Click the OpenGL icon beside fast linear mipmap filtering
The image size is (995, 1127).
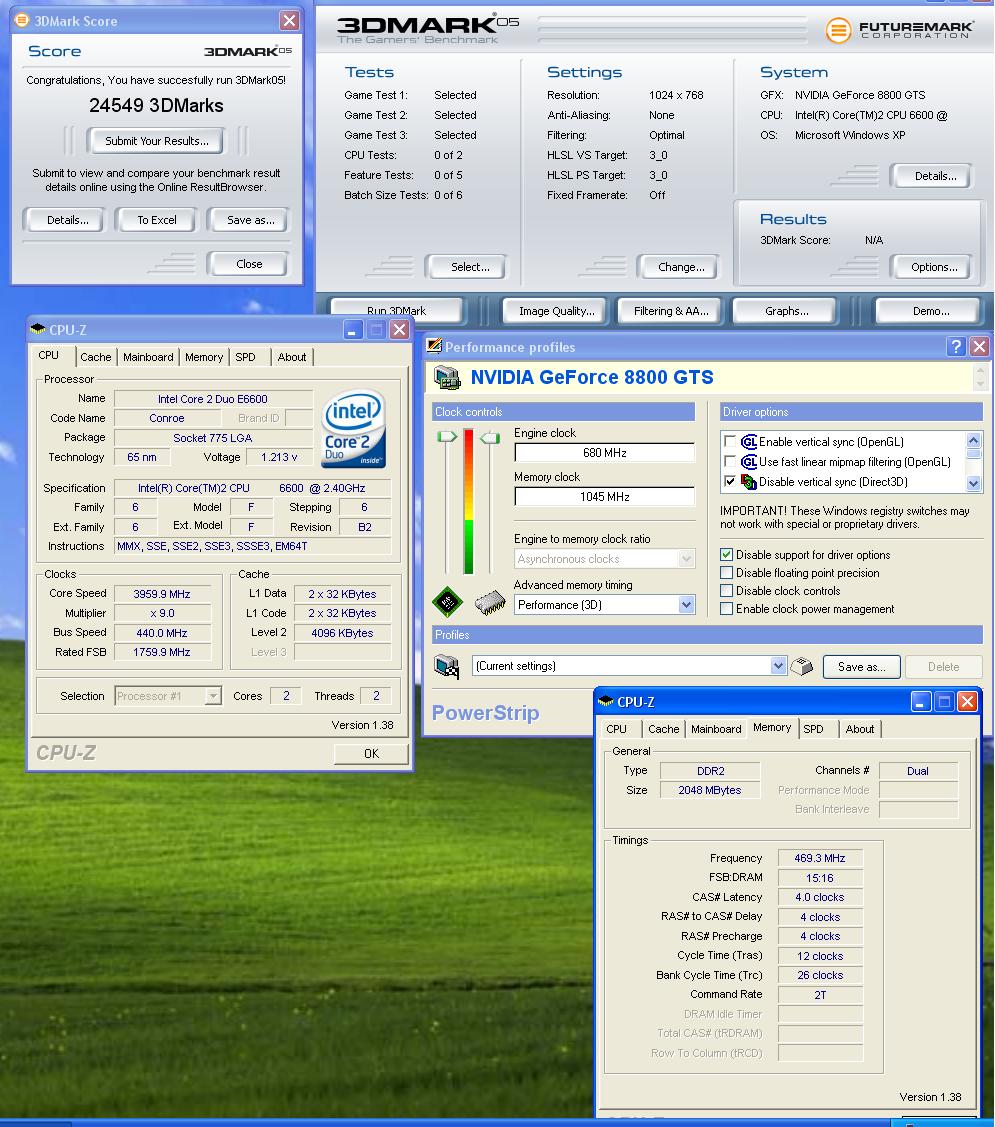coord(749,462)
